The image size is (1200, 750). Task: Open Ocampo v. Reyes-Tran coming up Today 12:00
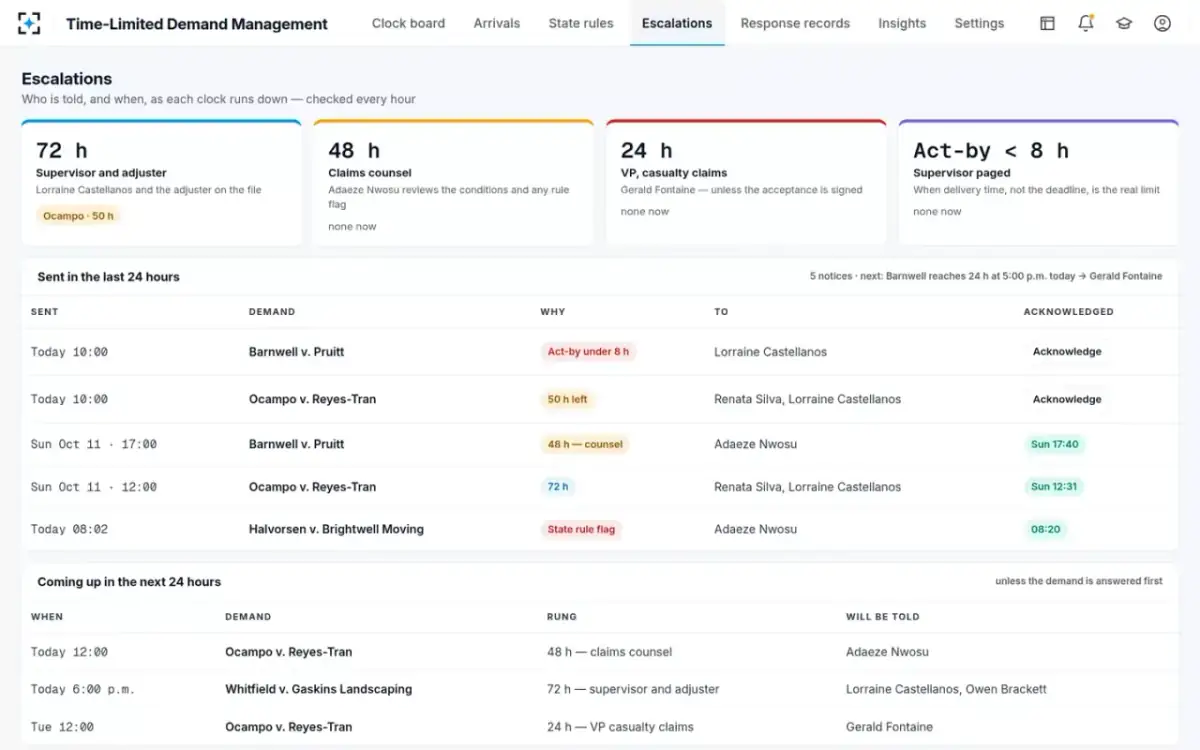point(288,652)
